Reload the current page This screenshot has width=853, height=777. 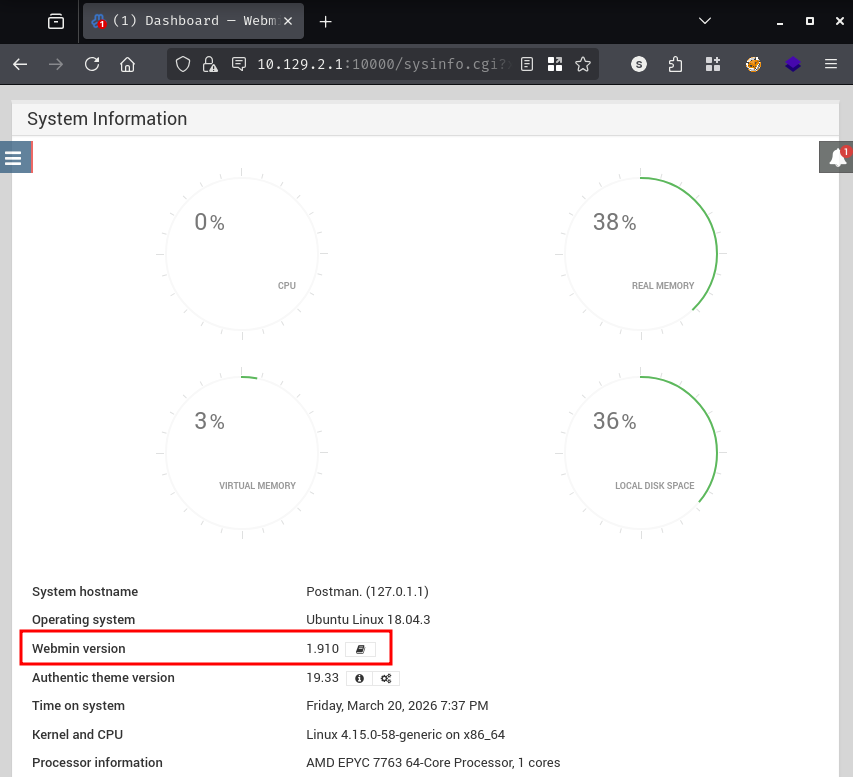click(x=92, y=64)
